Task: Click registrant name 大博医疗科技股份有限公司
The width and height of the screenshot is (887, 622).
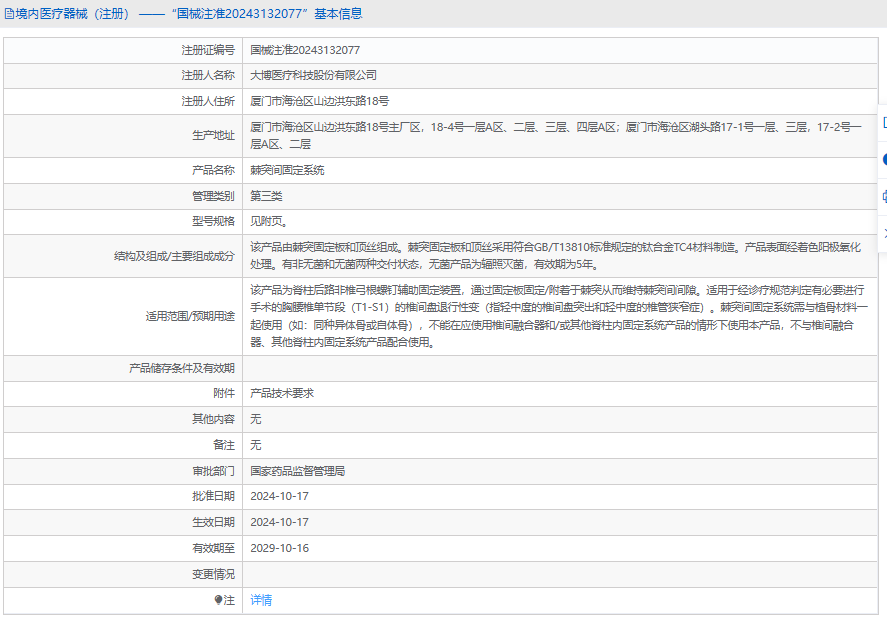Action: tap(313, 75)
